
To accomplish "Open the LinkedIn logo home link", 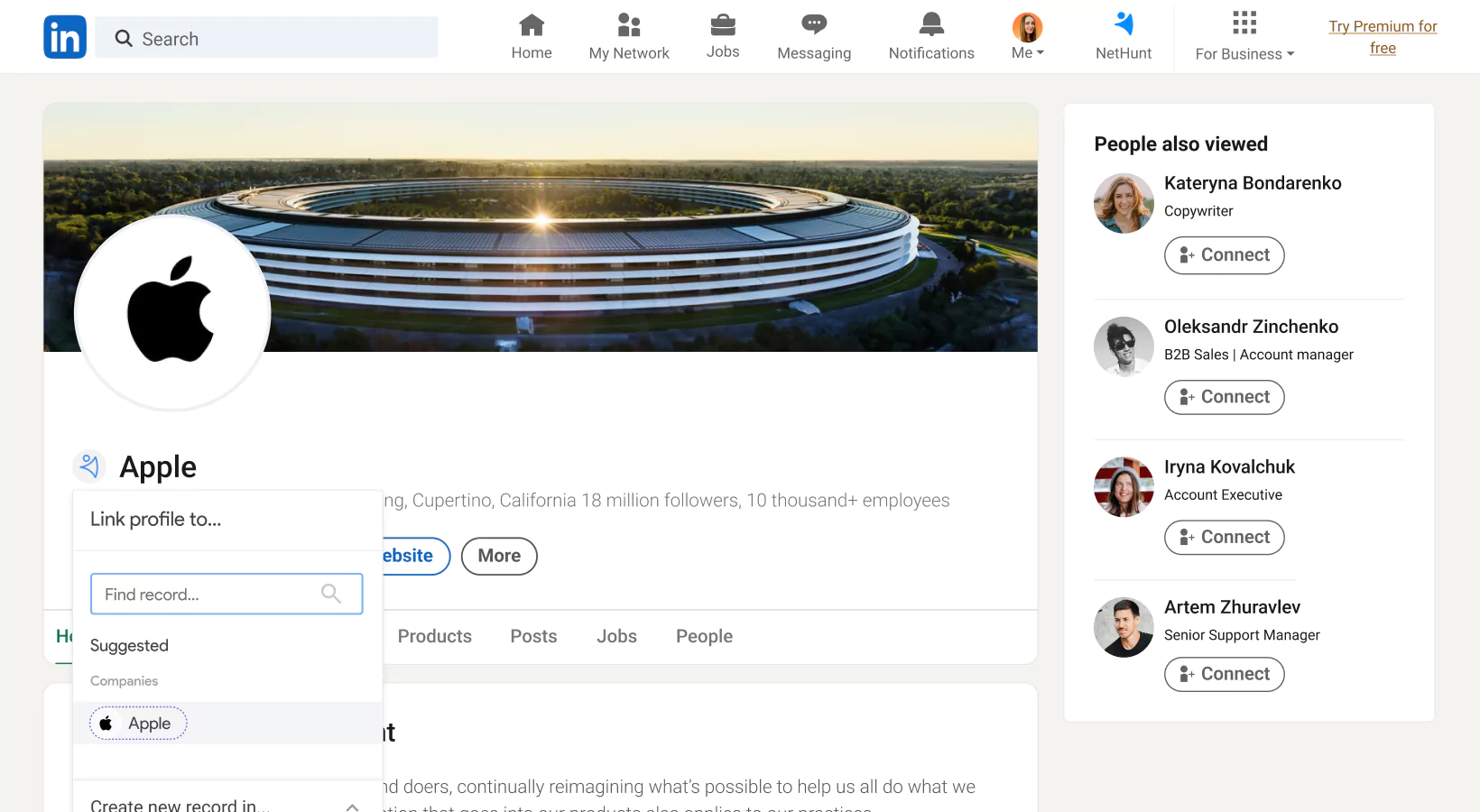I will pyautogui.click(x=65, y=37).
